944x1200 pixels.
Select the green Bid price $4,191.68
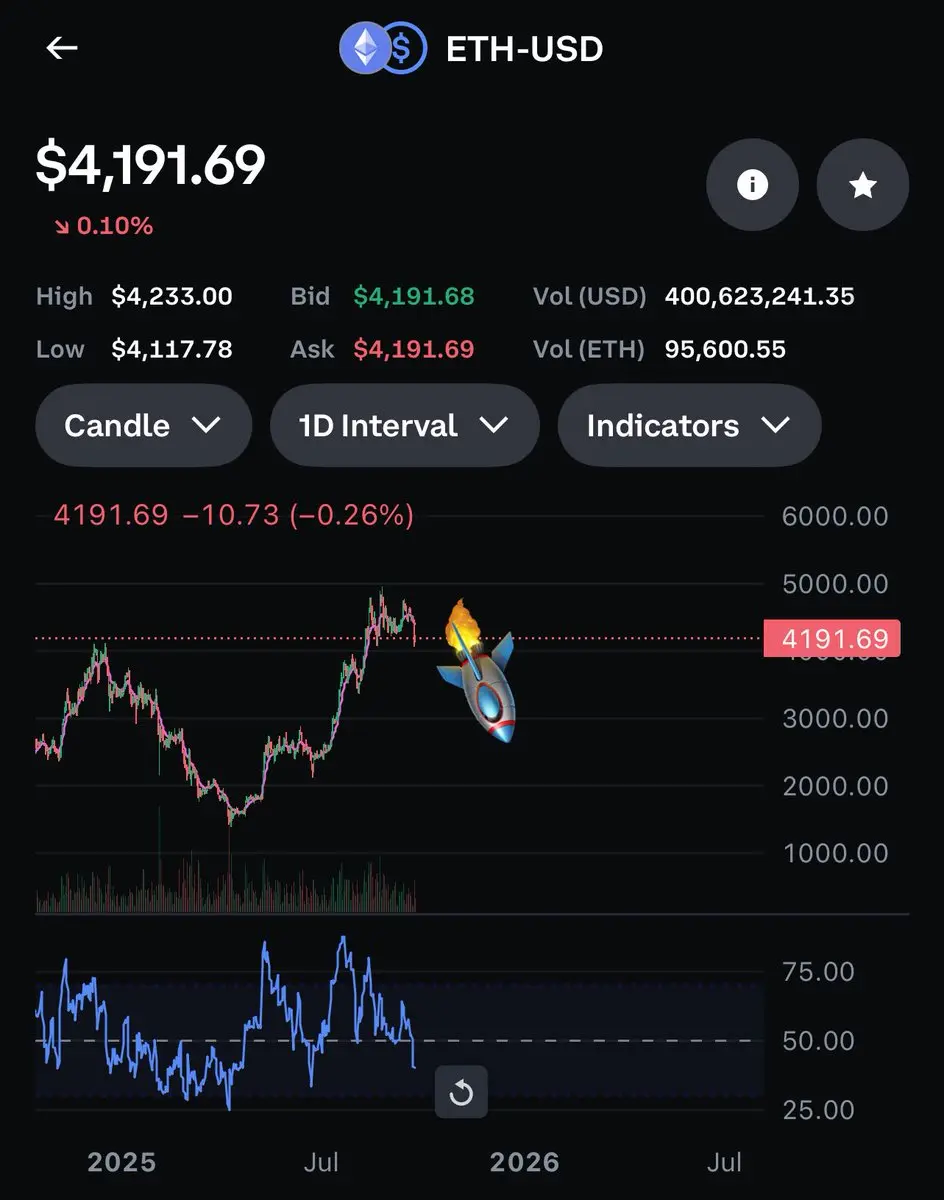(414, 296)
